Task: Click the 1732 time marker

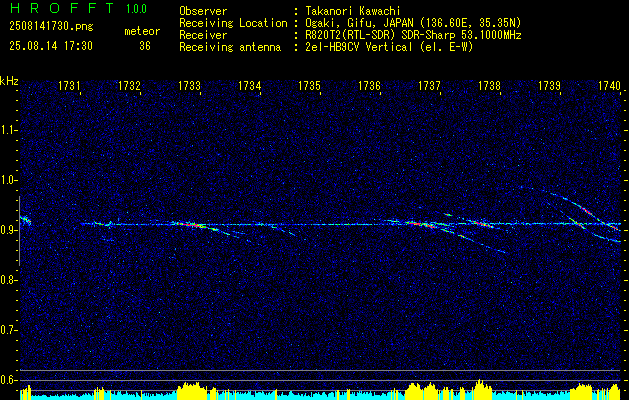Action: point(129,86)
